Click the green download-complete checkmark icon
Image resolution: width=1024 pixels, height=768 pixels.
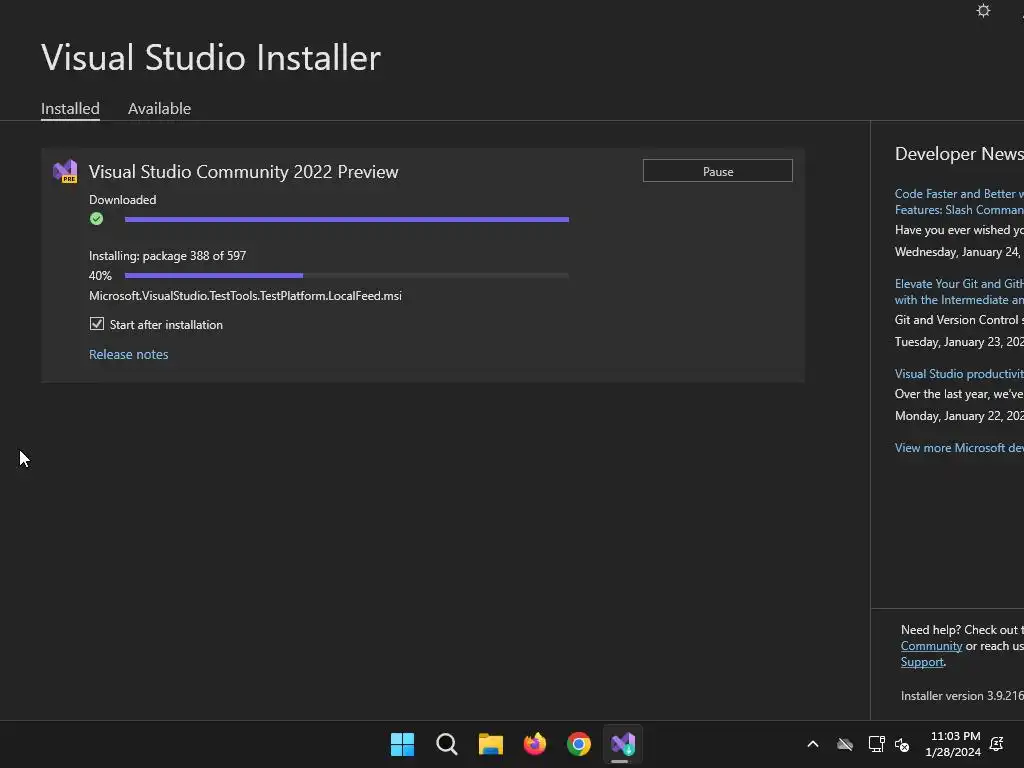click(x=97, y=219)
